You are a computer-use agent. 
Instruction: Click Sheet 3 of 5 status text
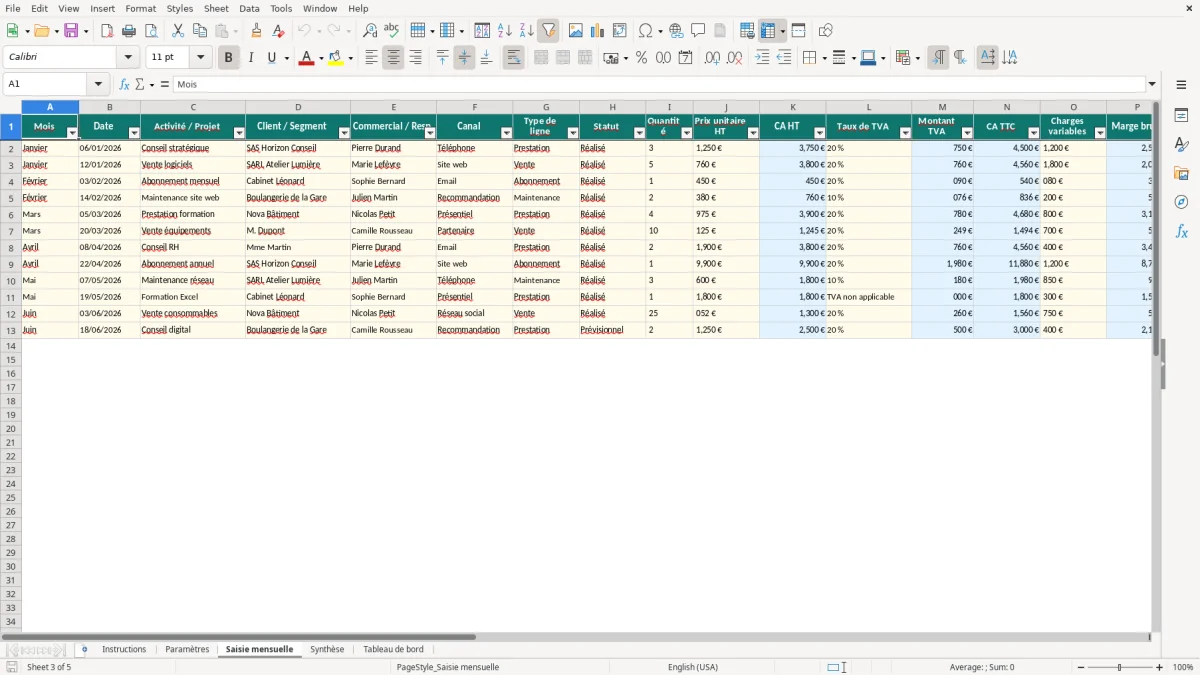click(x=49, y=667)
